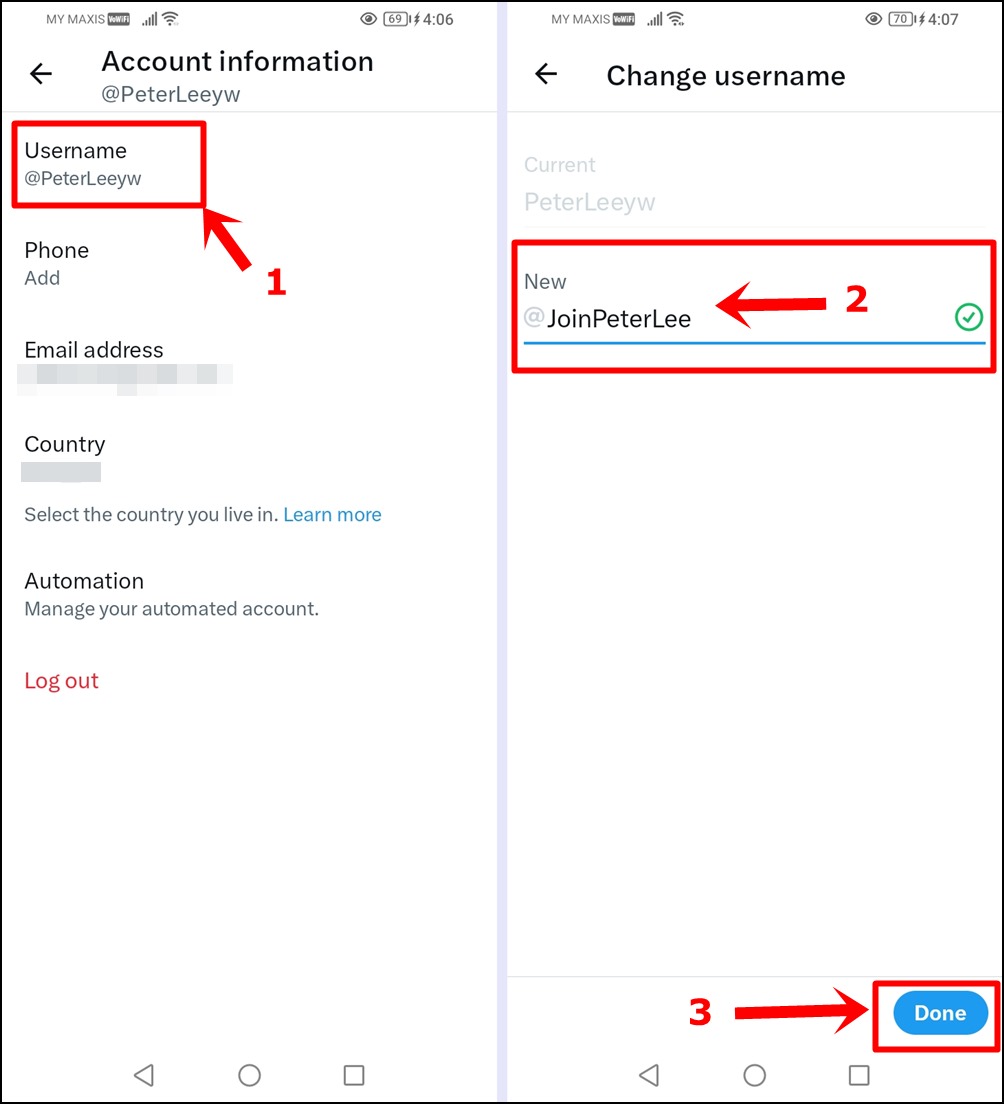Tap the battery level indicator
The height and width of the screenshot is (1104, 1004).
click(x=393, y=18)
